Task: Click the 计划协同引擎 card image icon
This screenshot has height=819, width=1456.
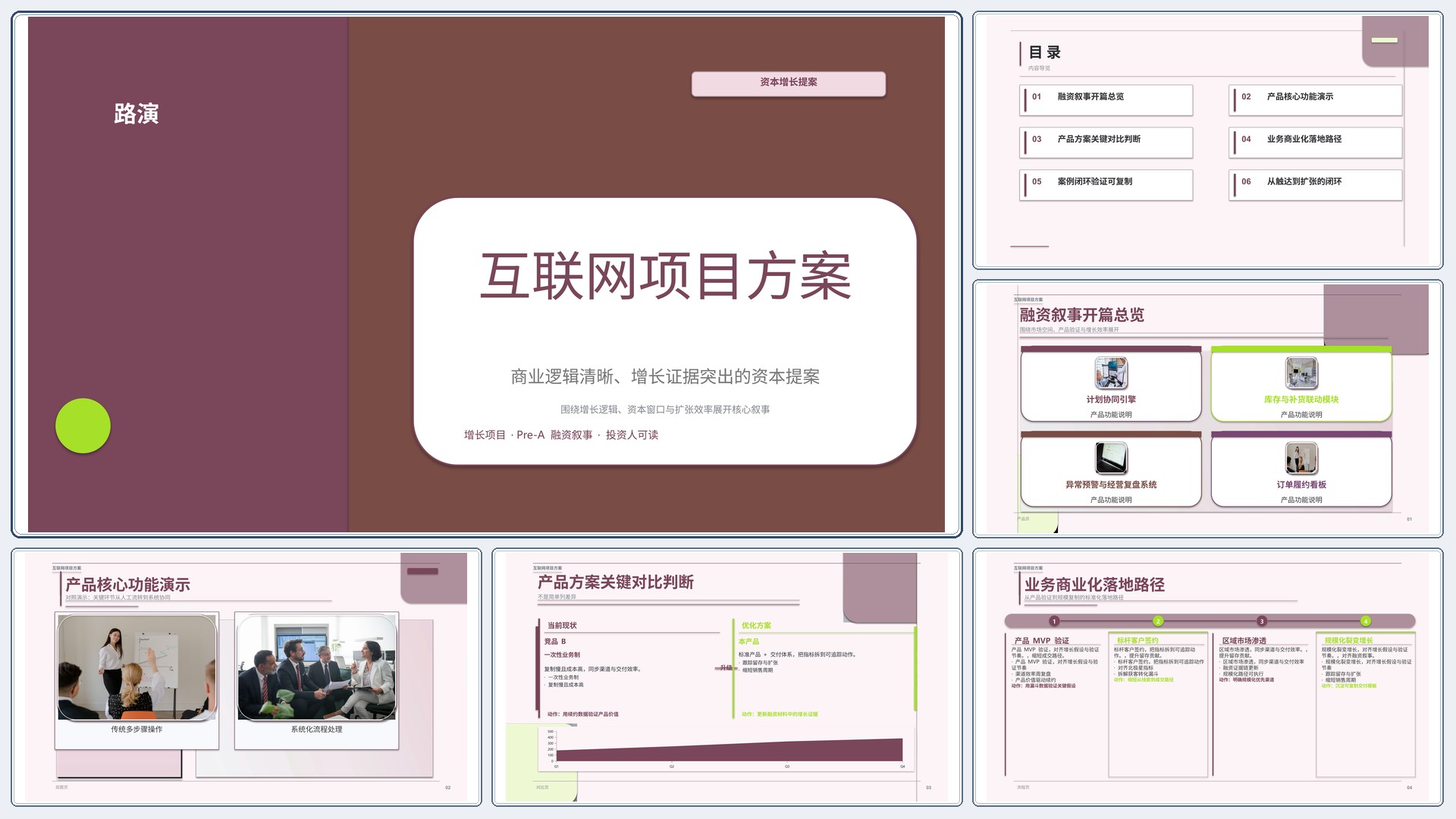Action: [x=1111, y=372]
